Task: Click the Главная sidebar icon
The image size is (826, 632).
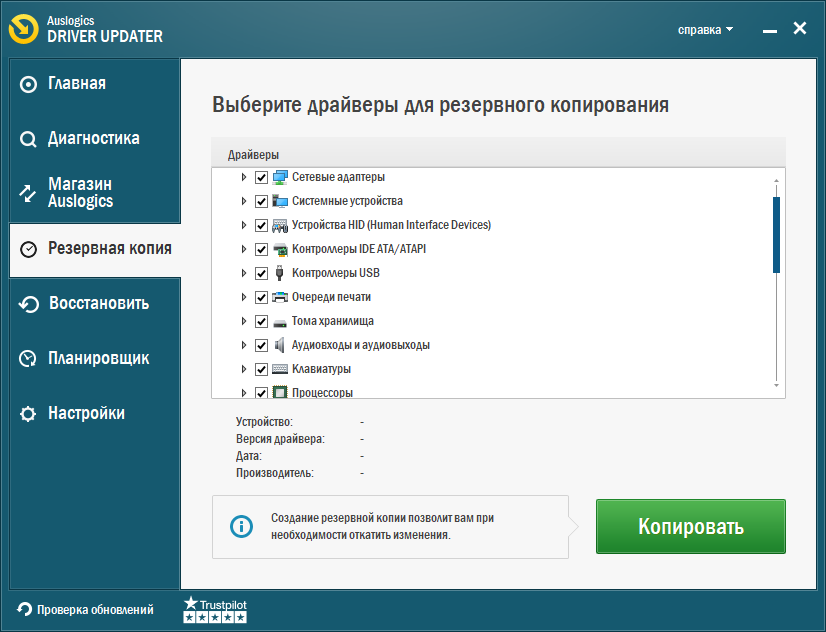Action: (29, 84)
